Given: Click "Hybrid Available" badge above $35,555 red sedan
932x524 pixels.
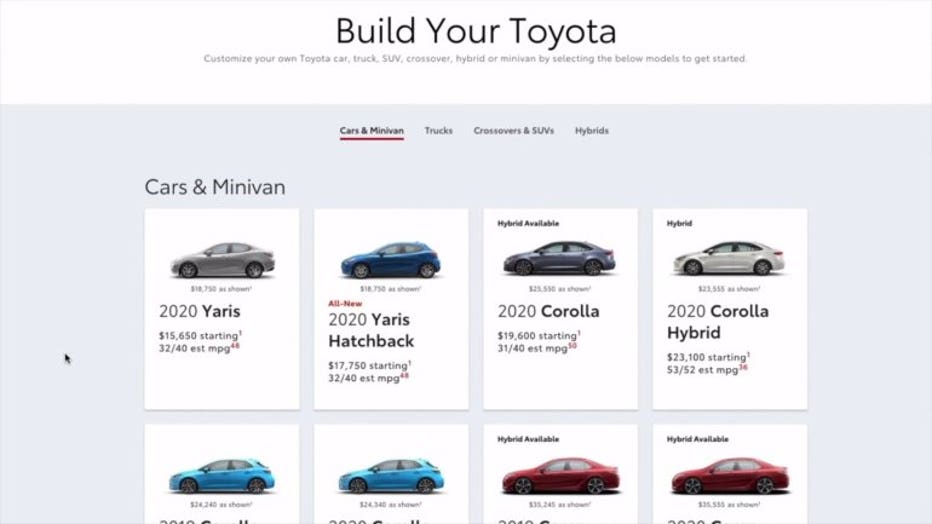Looking at the screenshot, I should coord(698,439).
